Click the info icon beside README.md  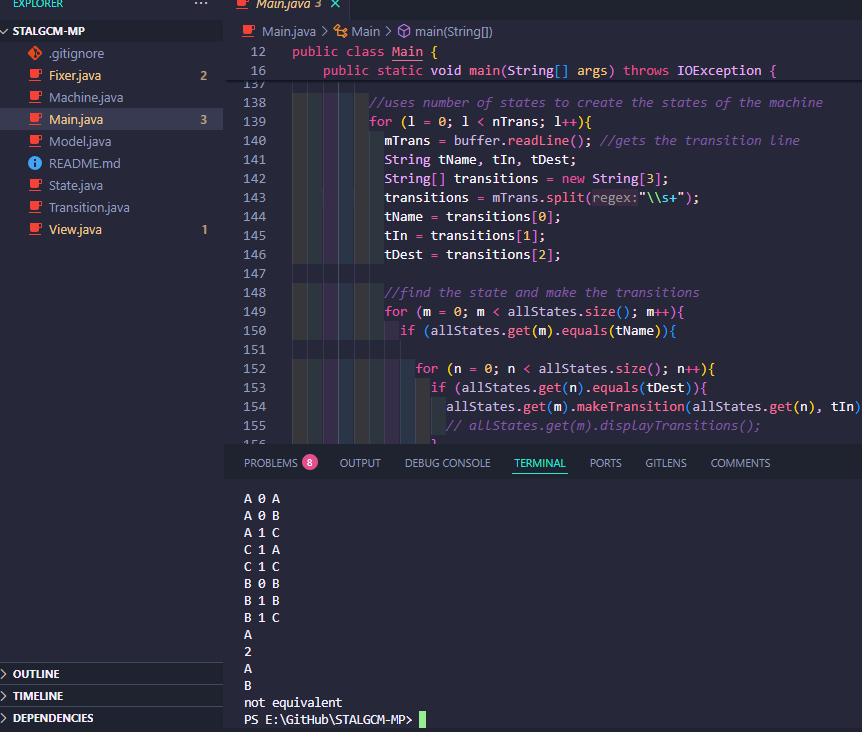coord(35,163)
